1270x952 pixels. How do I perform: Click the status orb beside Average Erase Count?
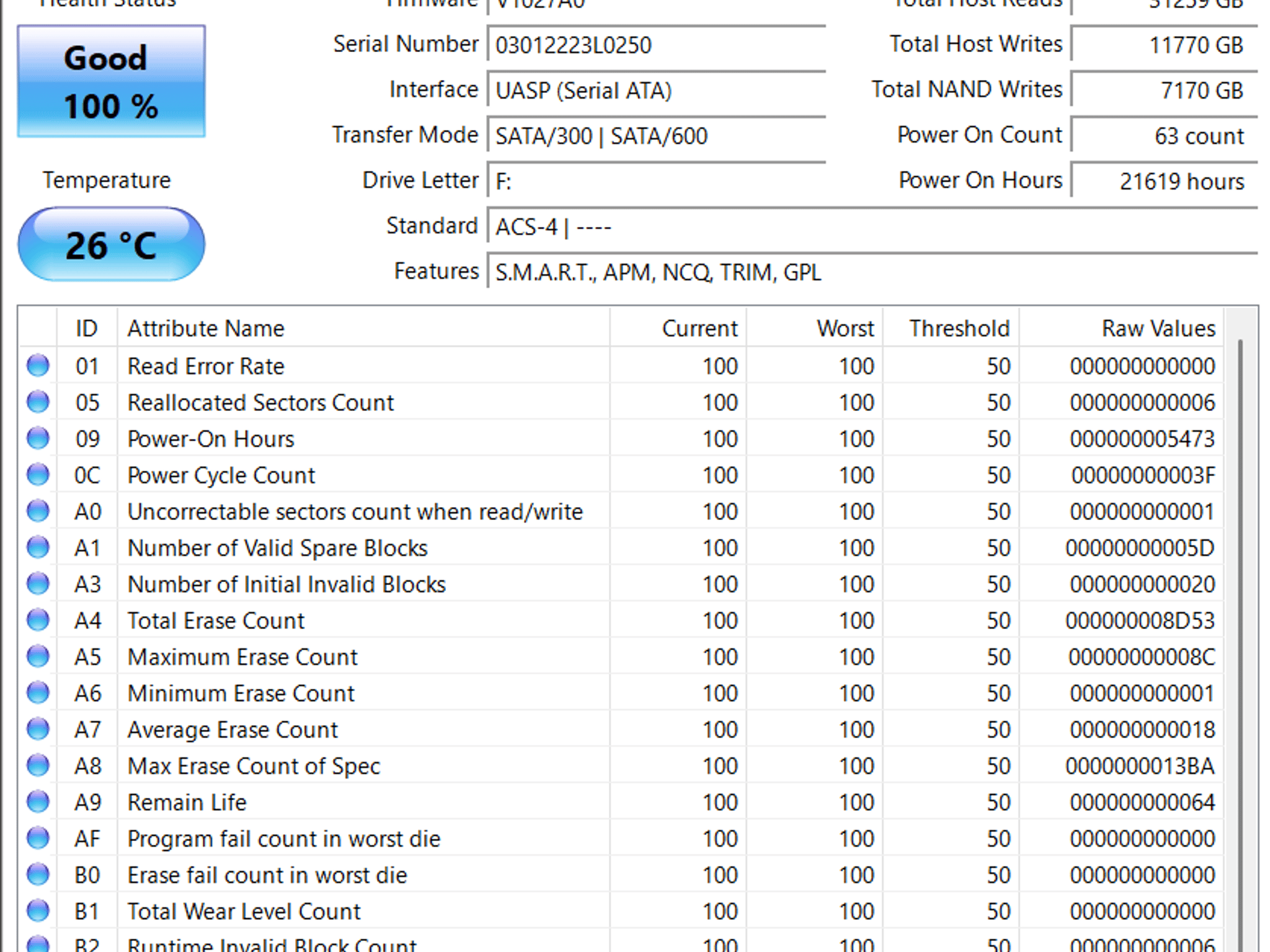(x=38, y=729)
